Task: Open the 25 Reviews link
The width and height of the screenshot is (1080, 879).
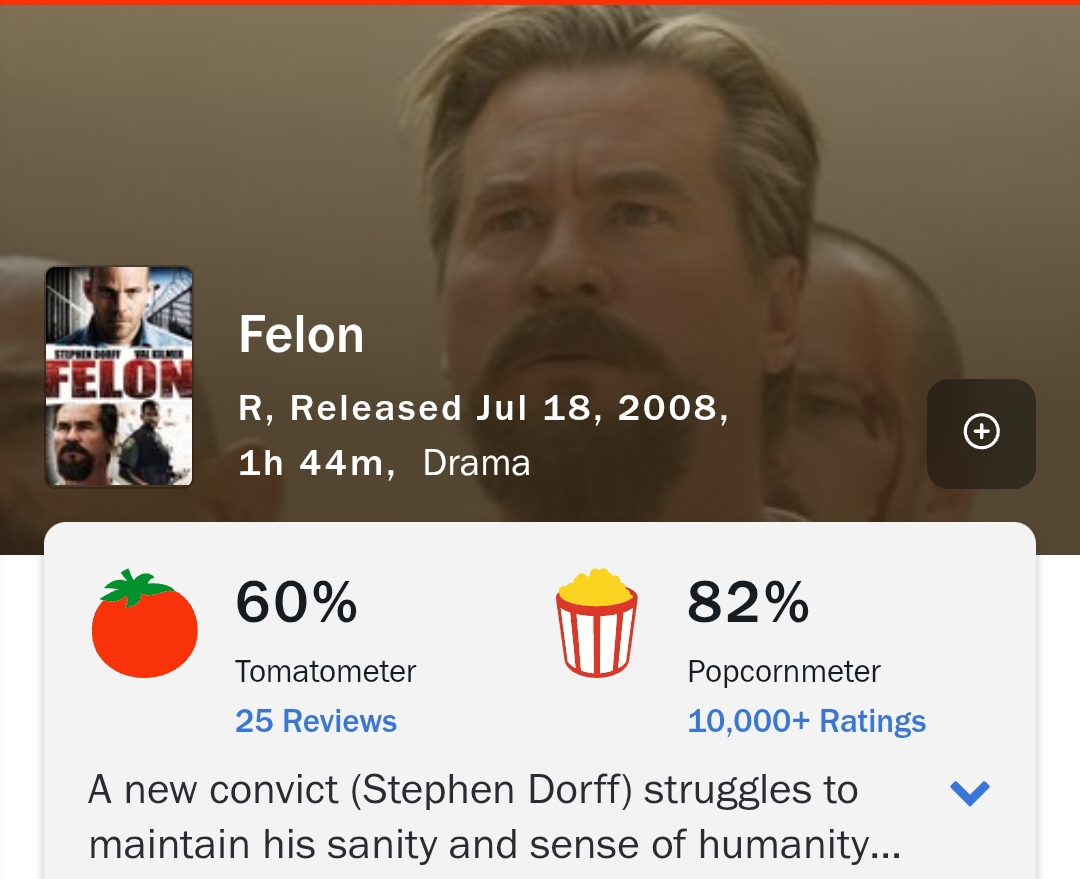Action: click(x=316, y=721)
